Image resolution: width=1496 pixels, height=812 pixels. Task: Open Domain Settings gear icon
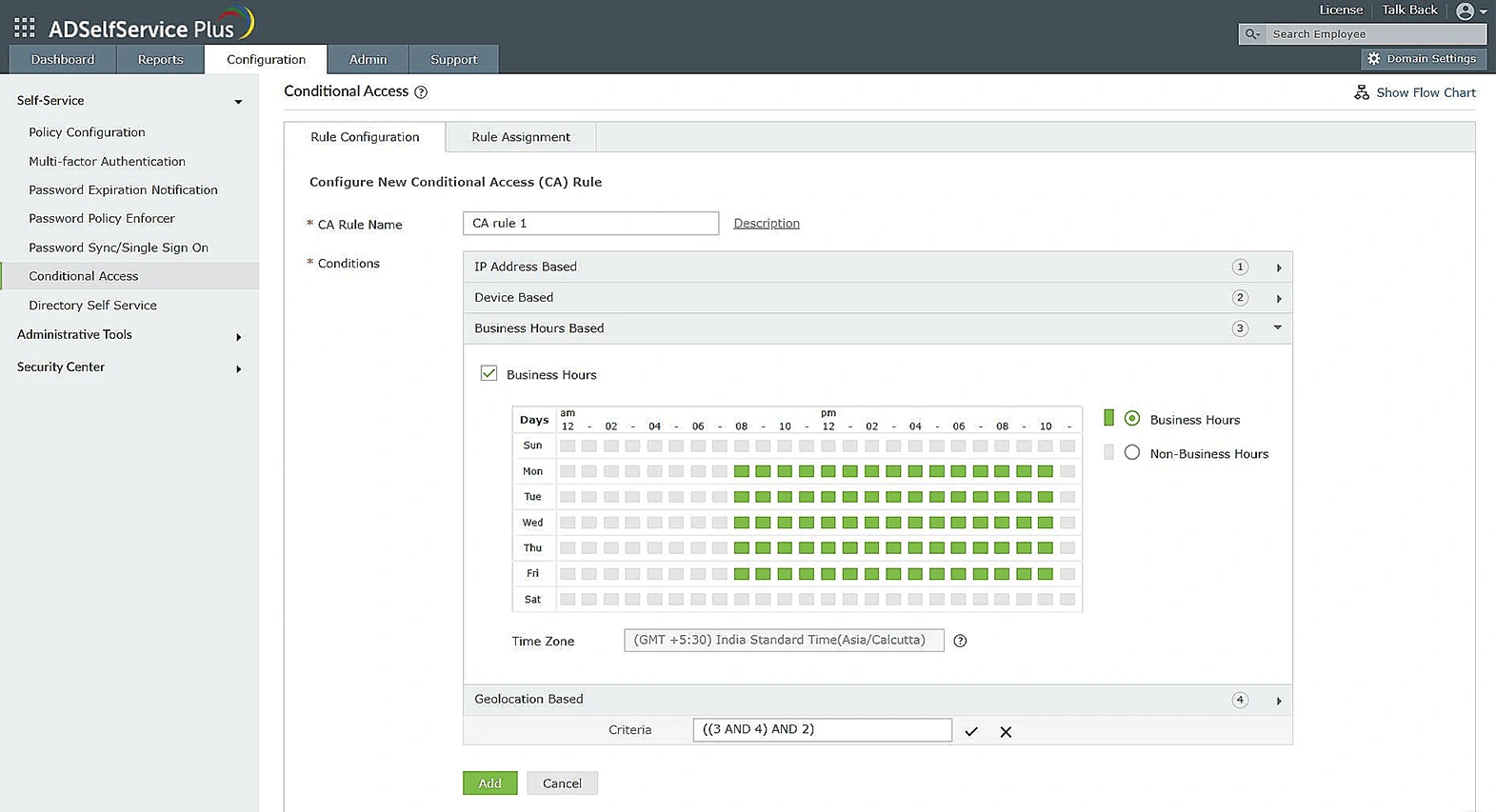(1373, 59)
